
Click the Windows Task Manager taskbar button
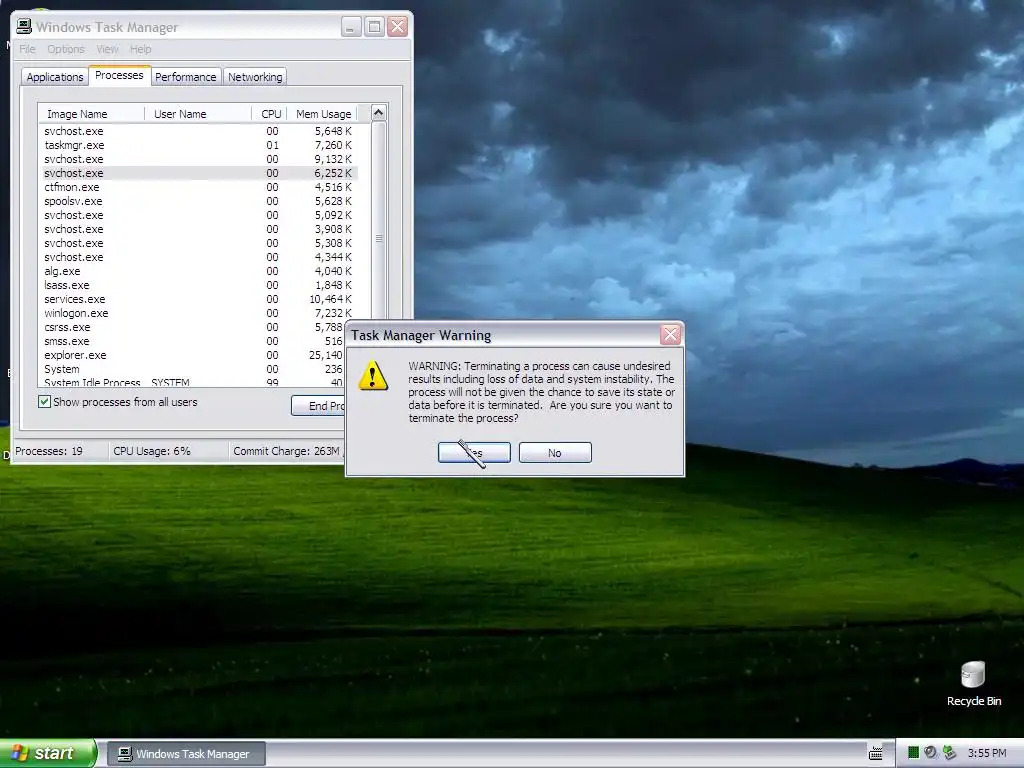186,754
